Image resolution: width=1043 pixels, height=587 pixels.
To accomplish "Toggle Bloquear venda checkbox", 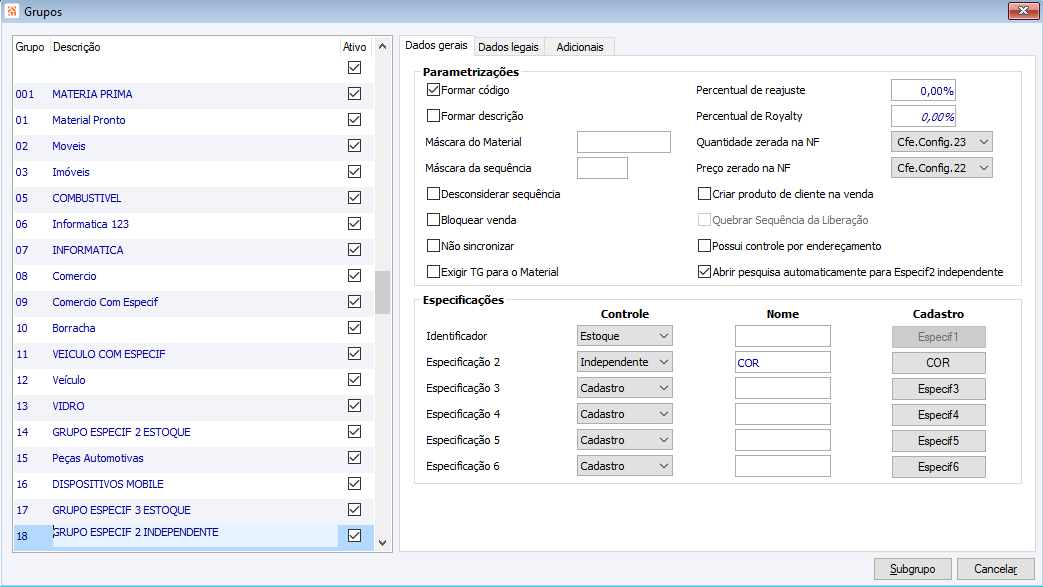I will click(x=434, y=220).
